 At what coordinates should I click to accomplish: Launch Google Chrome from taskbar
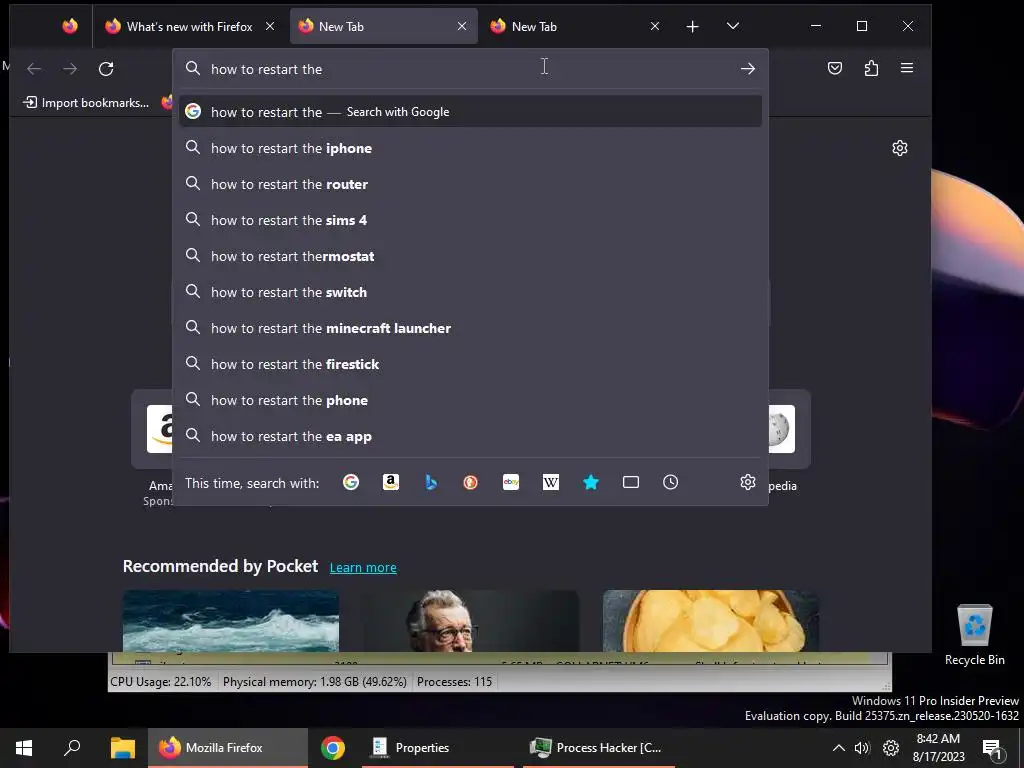coord(333,748)
